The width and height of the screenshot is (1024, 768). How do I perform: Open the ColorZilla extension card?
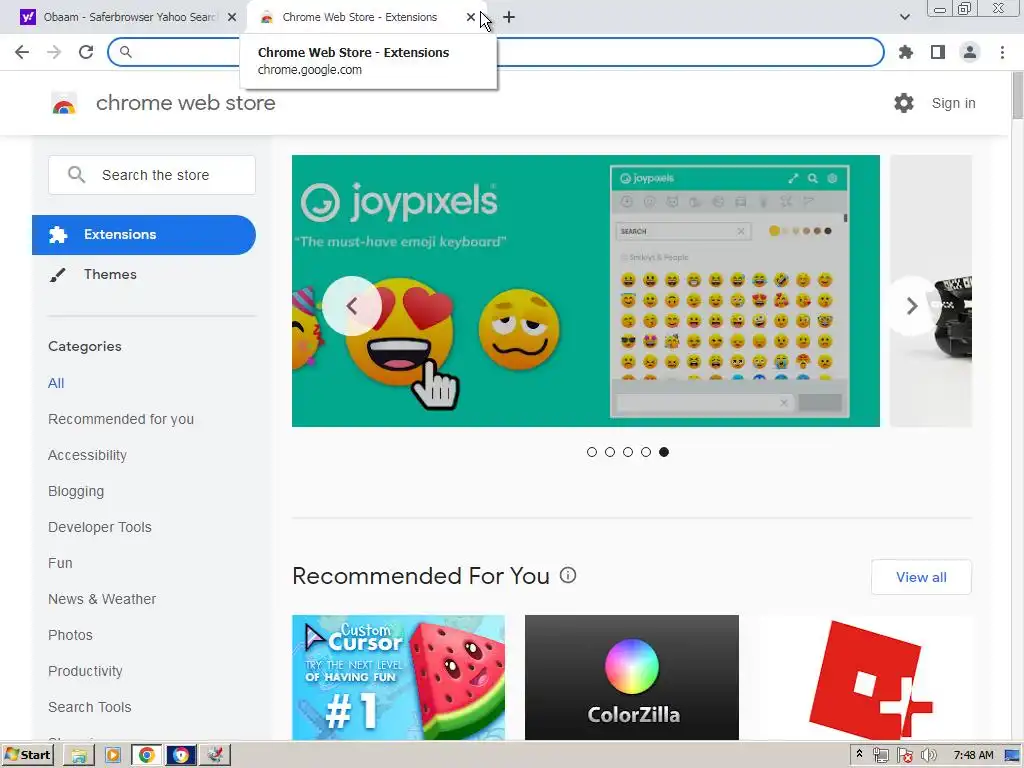[632, 677]
